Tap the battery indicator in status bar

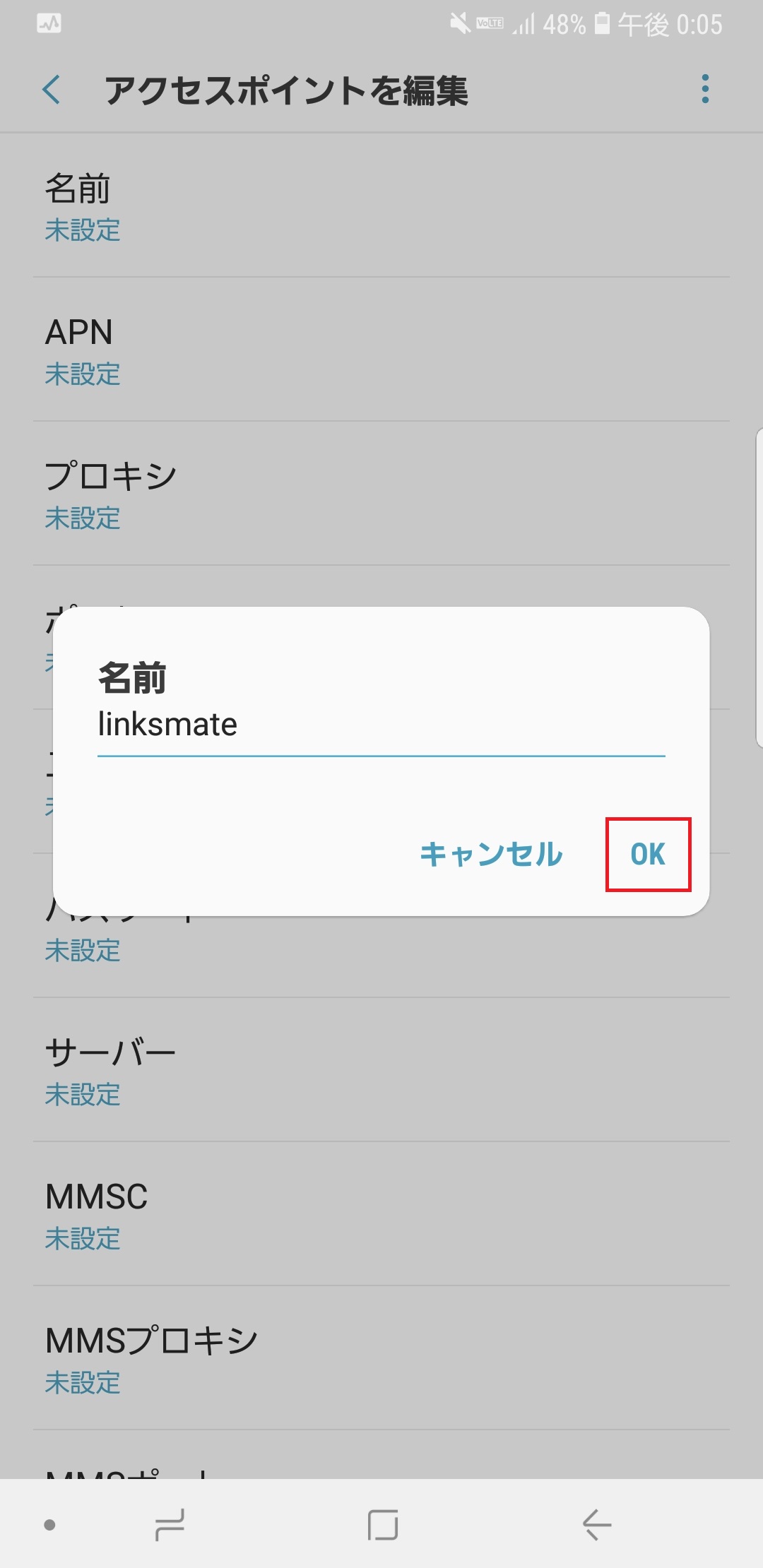point(602,23)
